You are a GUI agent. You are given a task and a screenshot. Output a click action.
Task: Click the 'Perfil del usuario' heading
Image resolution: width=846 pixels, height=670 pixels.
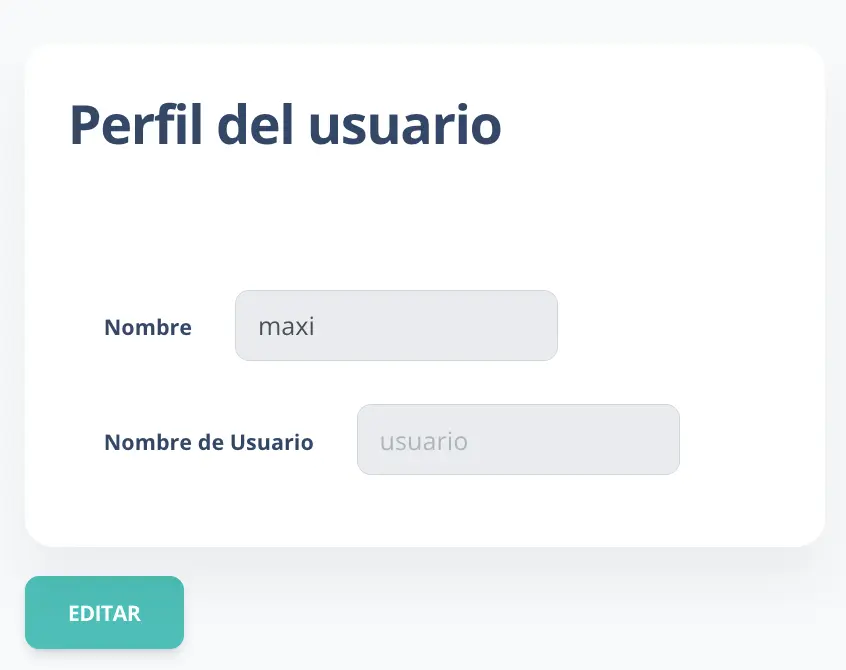tap(286, 124)
